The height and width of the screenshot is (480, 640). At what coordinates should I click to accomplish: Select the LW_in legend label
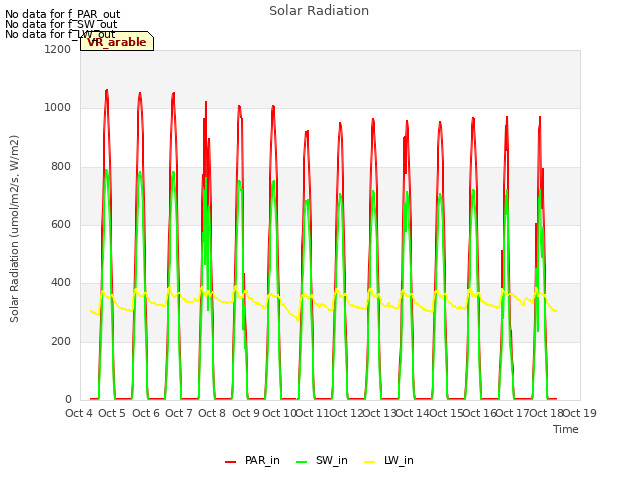click(x=398, y=460)
